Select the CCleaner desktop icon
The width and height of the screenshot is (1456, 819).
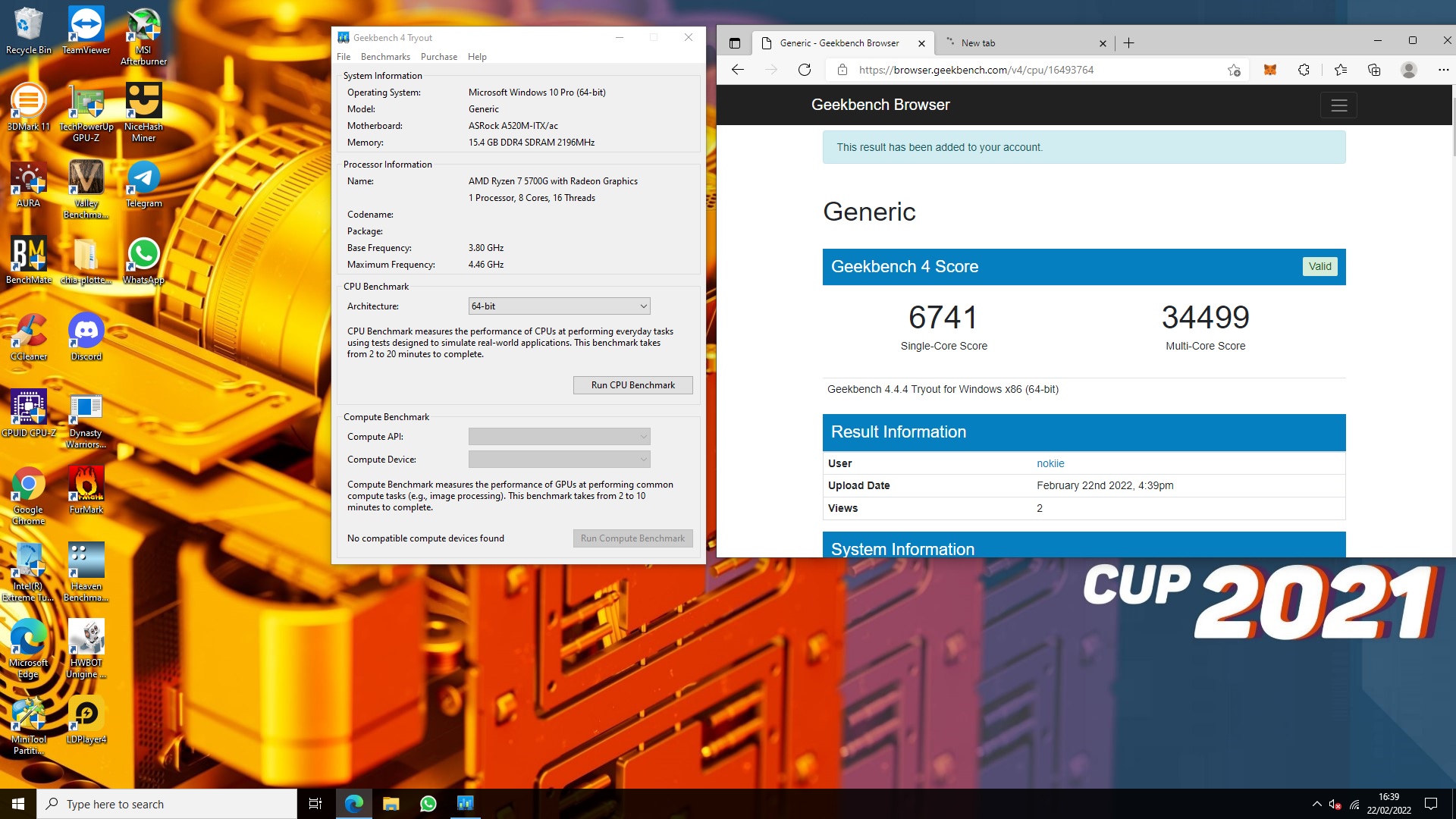[x=28, y=337]
